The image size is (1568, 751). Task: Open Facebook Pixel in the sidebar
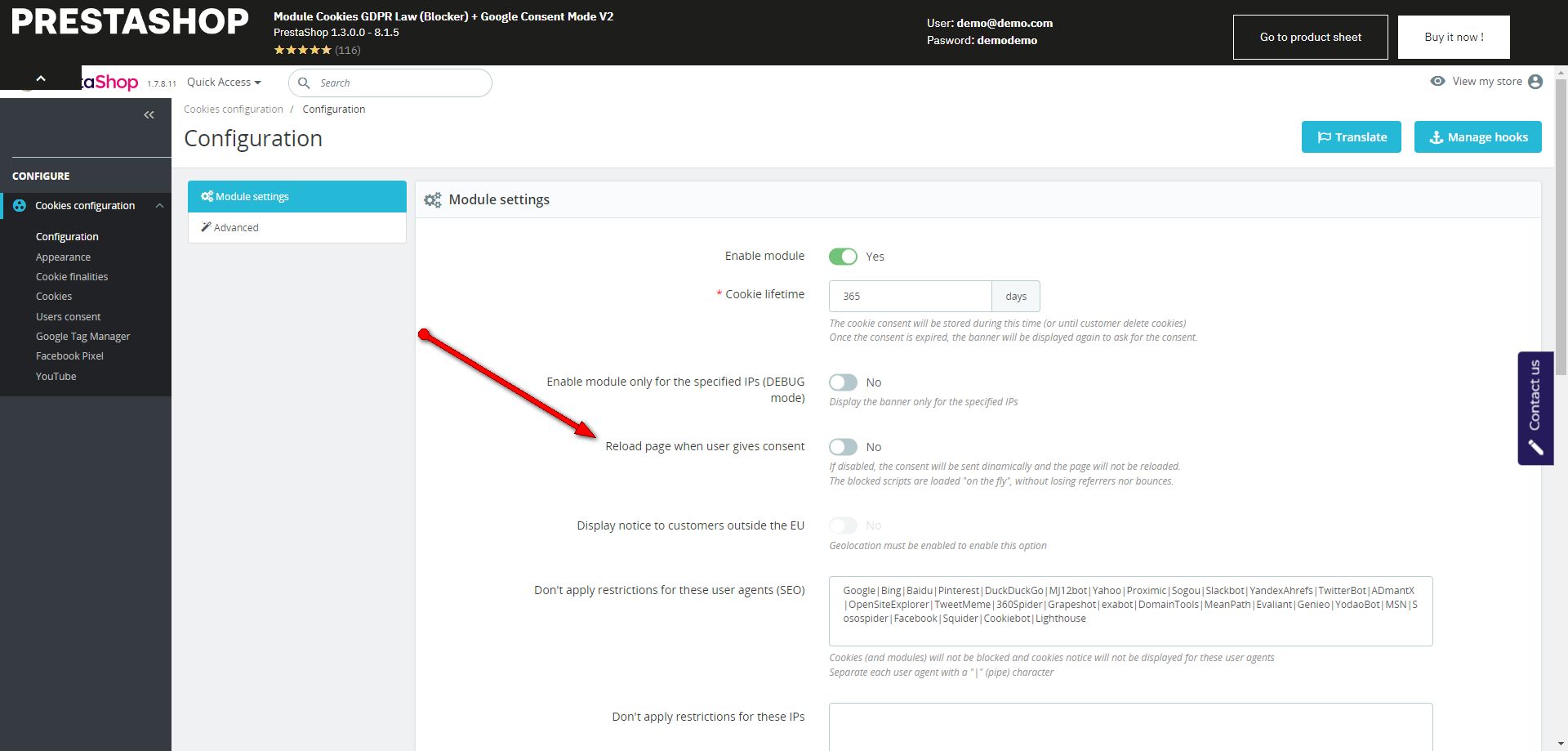[x=69, y=356]
